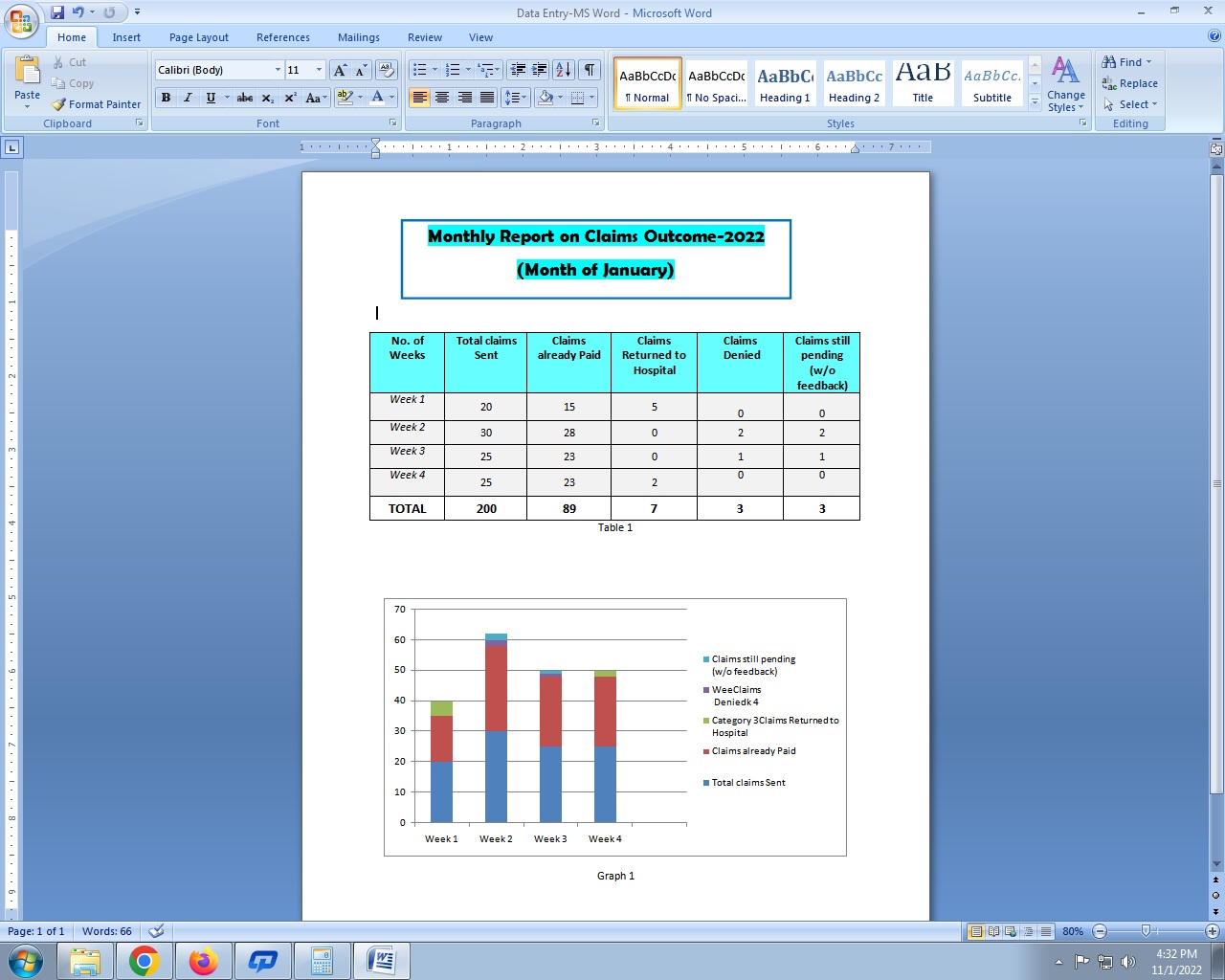The width and height of the screenshot is (1225, 980).
Task: Open Firefox from the taskbar
Action: 203,961
